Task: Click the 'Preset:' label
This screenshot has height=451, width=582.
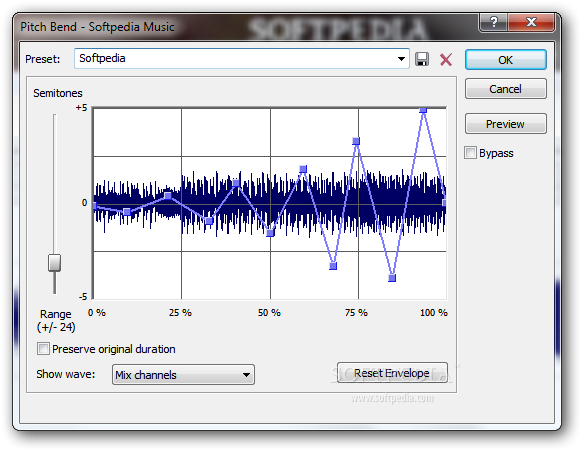Action: 43,59
